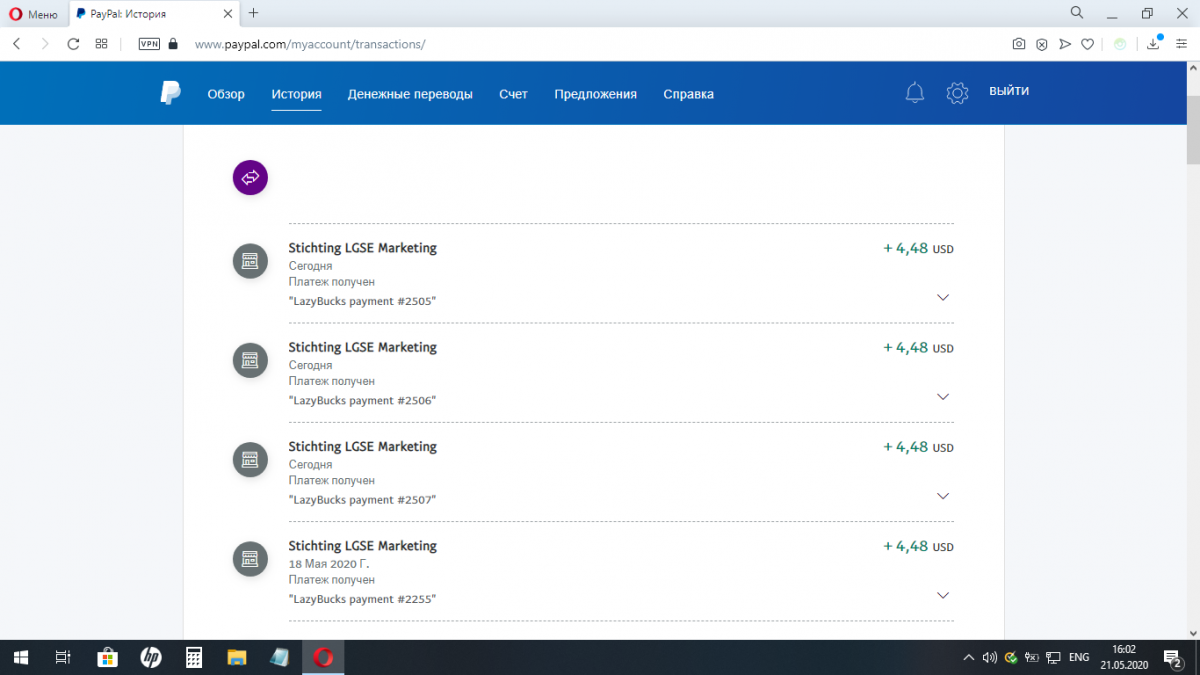Click the PayPal logo in header
Viewport: 1200px width, 675px height.
(171, 94)
